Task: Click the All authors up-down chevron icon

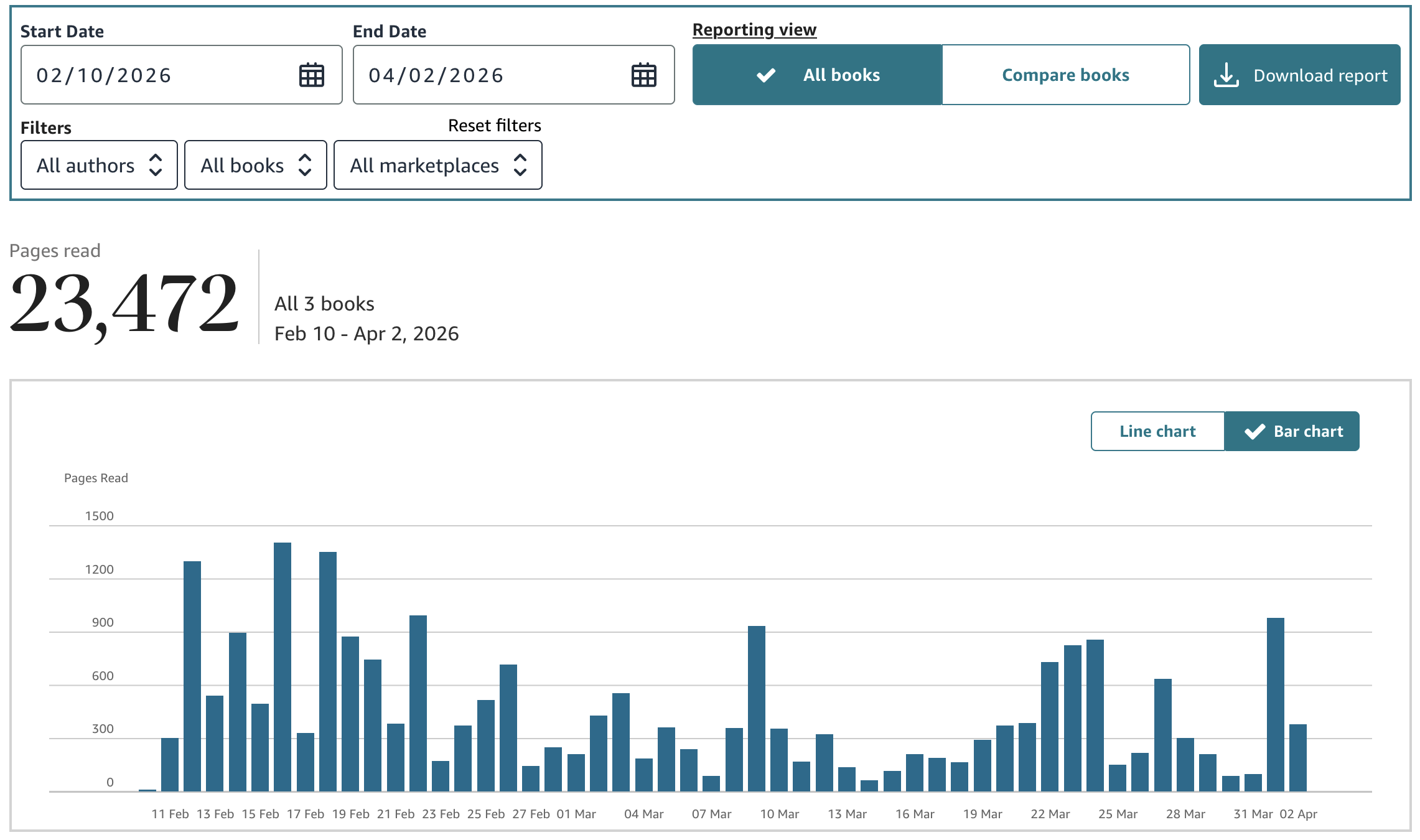Action: point(156,166)
